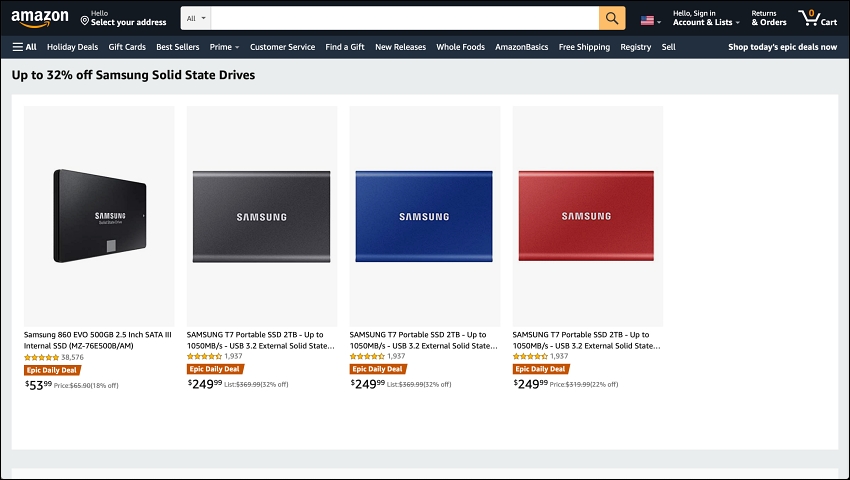Click the Select your address location link
The height and width of the screenshot is (480, 850).
click(124, 18)
